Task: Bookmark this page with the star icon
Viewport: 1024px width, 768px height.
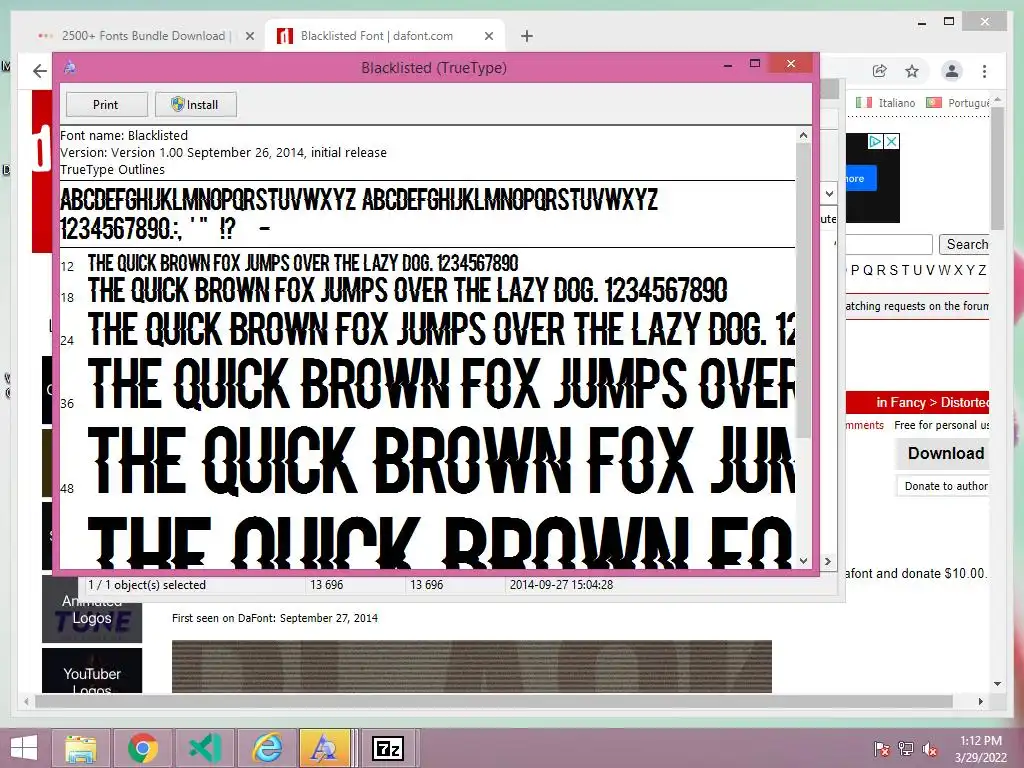Action: [912, 71]
